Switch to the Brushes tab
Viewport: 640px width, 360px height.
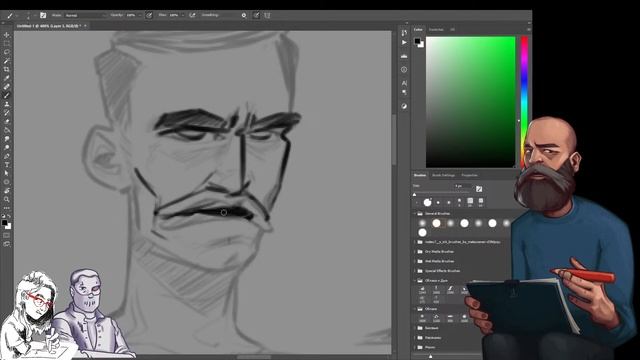(x=420, y=175)
